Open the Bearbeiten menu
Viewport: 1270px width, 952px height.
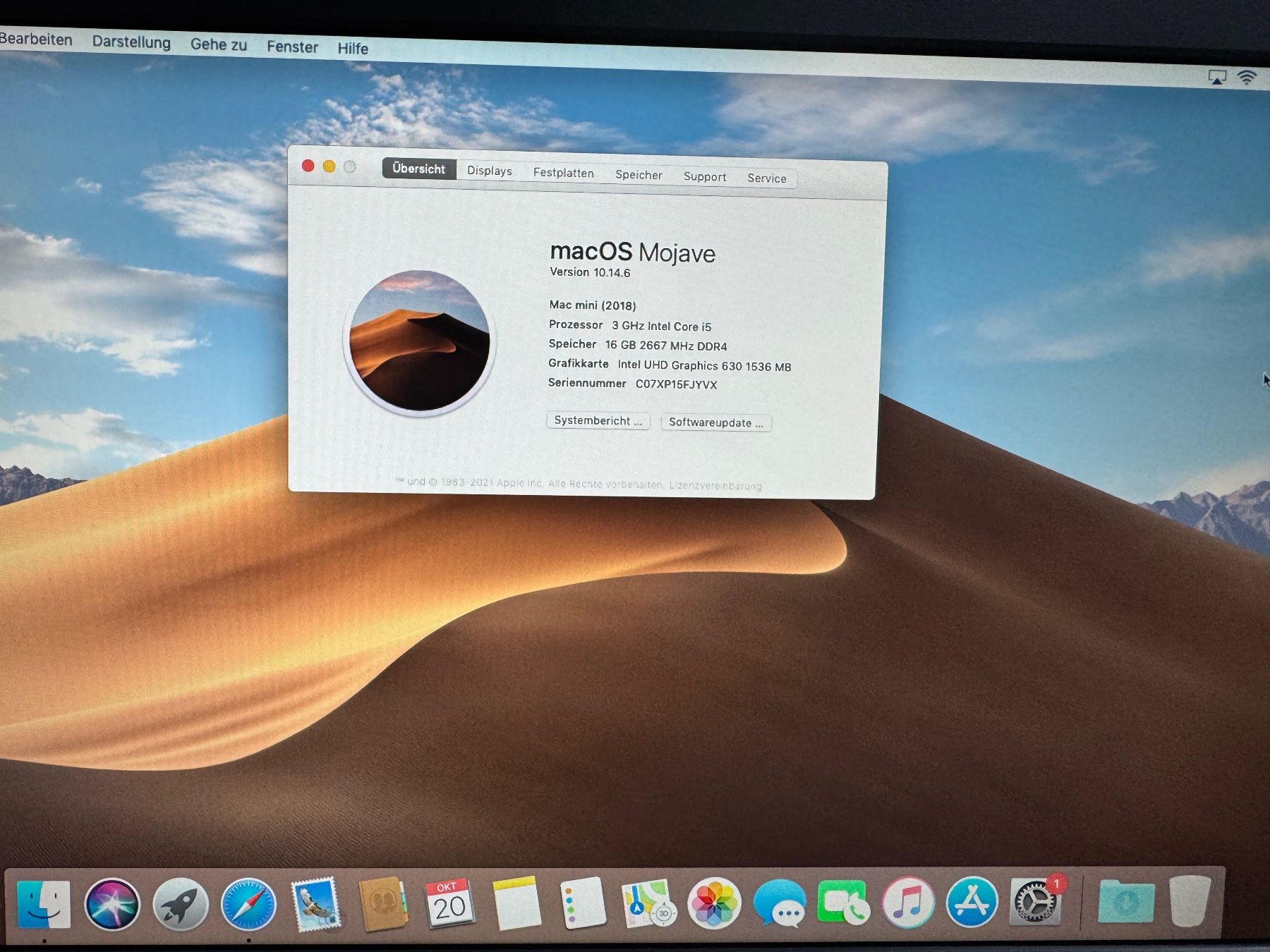tap(36, 39)
